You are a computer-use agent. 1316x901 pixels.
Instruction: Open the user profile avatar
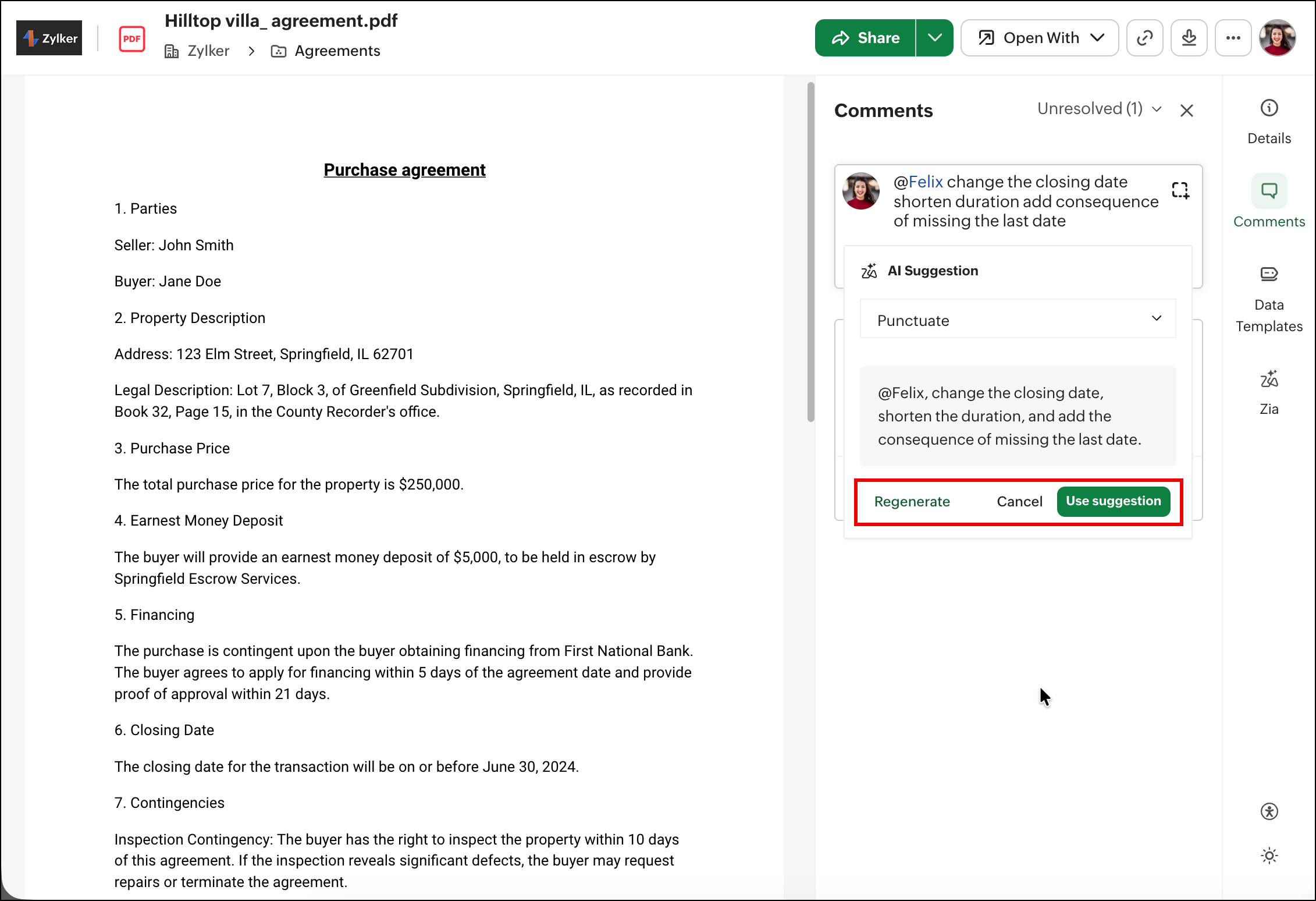pyautogui.click(x=1277, y=38)
